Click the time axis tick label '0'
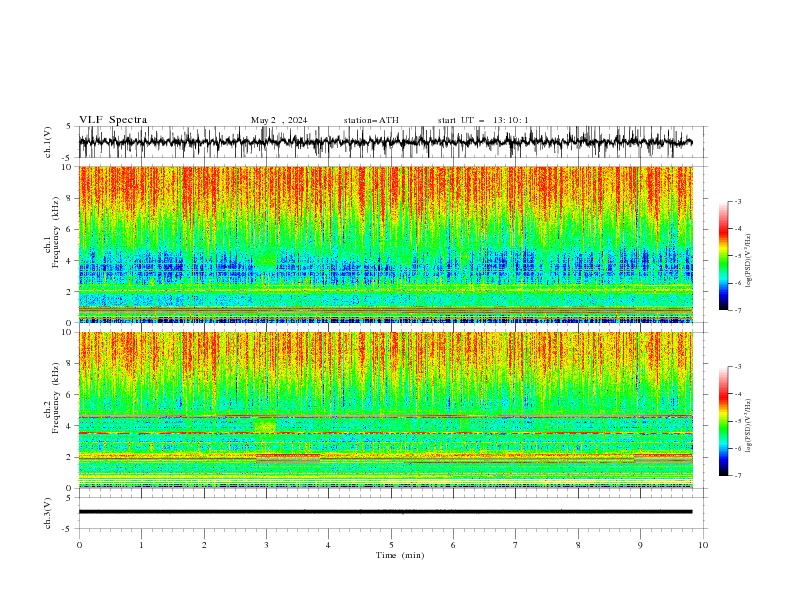This screenshot has width=792, height=612. point(79,545)
